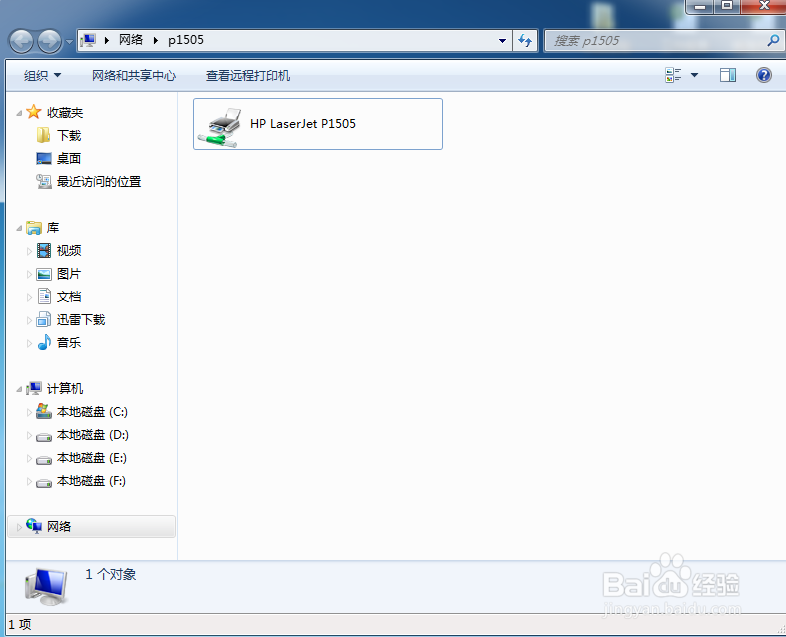The height and width of the screenshot is (637, 786).
Task: Click the computer icon in details pane
Action: tap(46, 587)
